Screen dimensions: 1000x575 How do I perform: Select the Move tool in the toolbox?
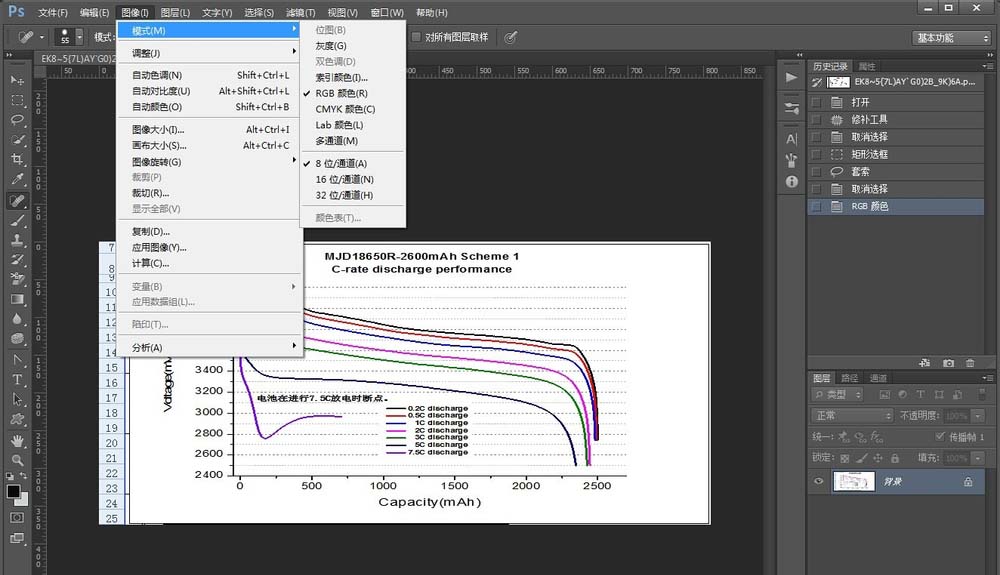[x=17, y=80]
